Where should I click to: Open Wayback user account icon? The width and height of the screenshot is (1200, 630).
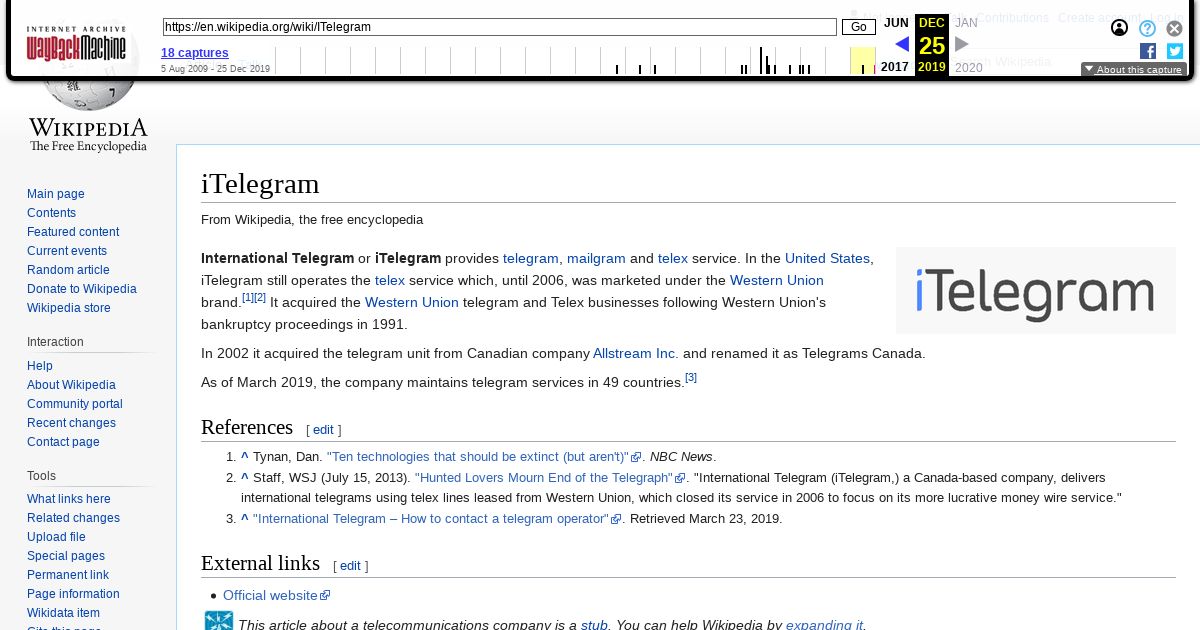1119,28
